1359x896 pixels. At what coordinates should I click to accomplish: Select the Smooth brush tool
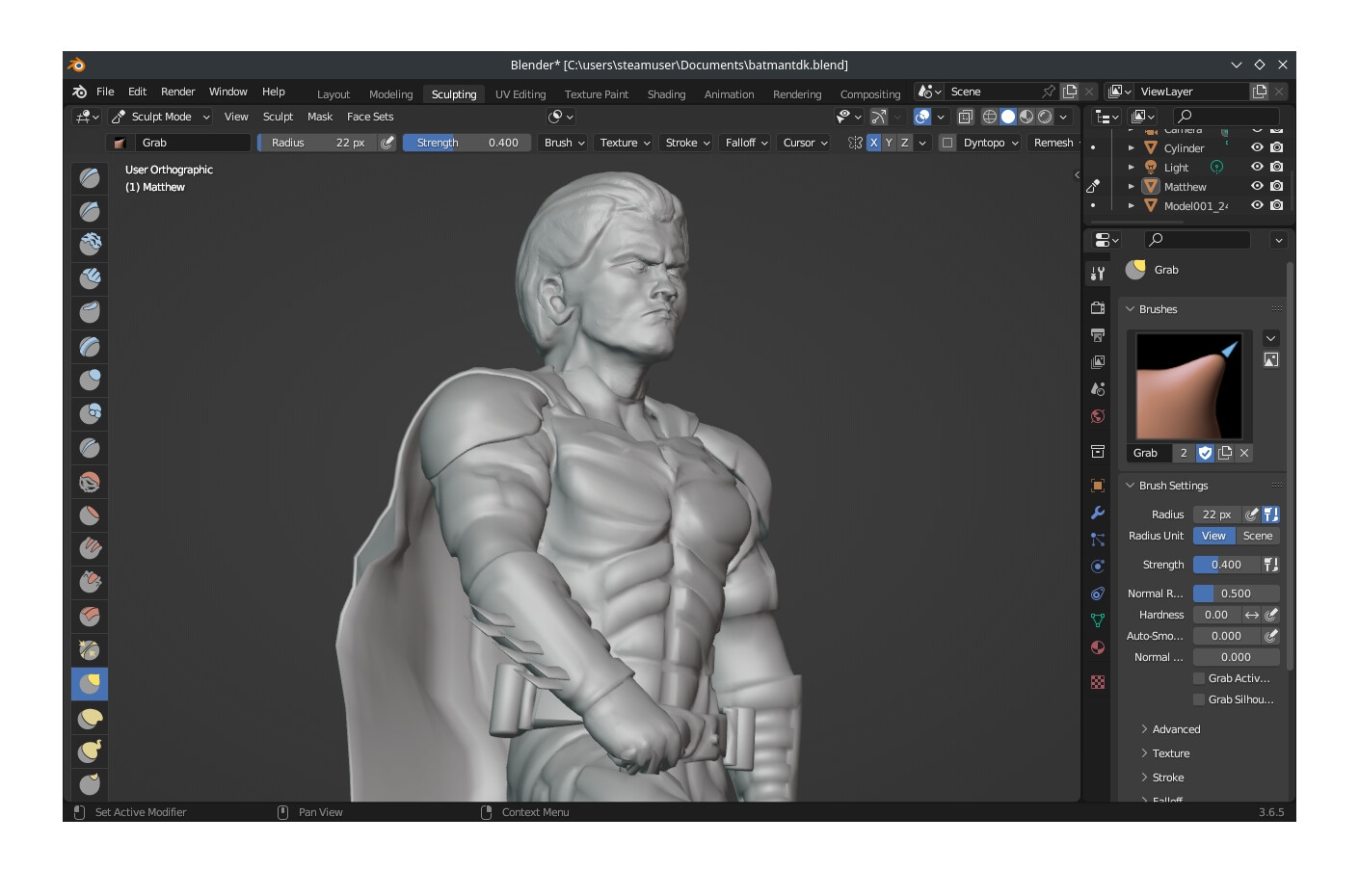90,481
